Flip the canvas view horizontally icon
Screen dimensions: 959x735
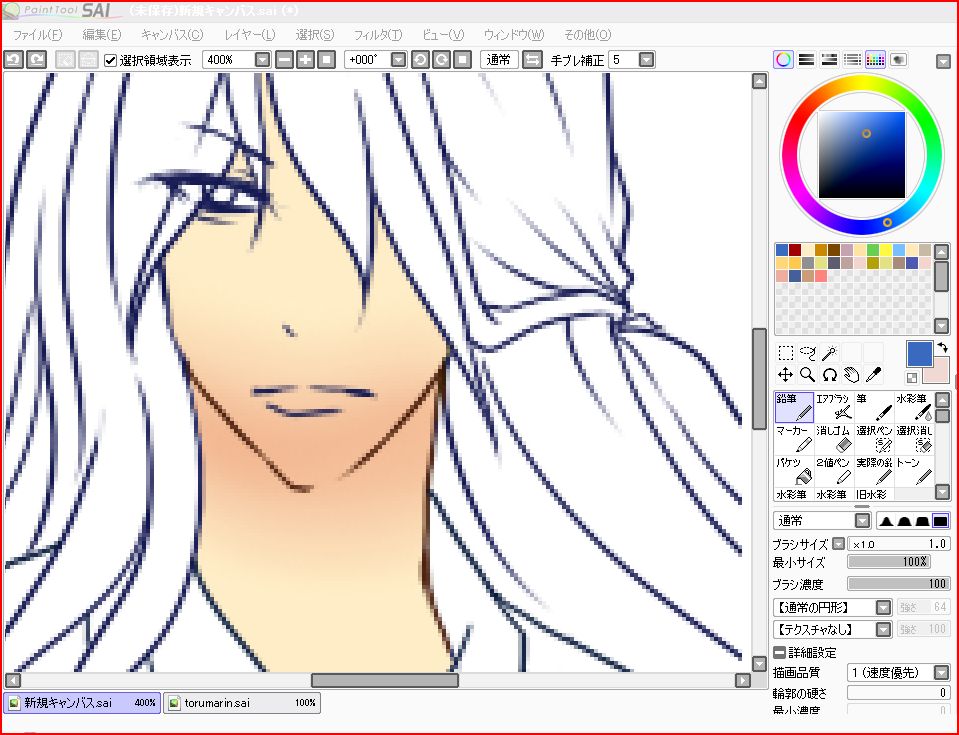tap(532, 59)
